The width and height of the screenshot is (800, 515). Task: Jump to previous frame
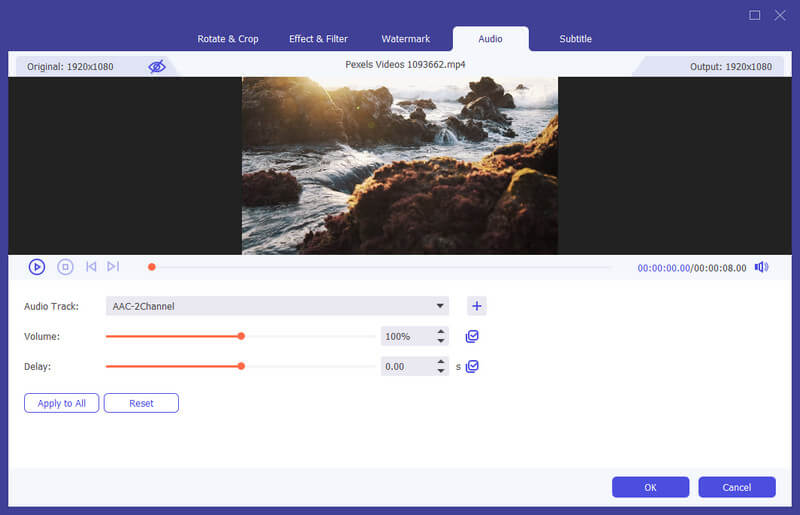91,266
